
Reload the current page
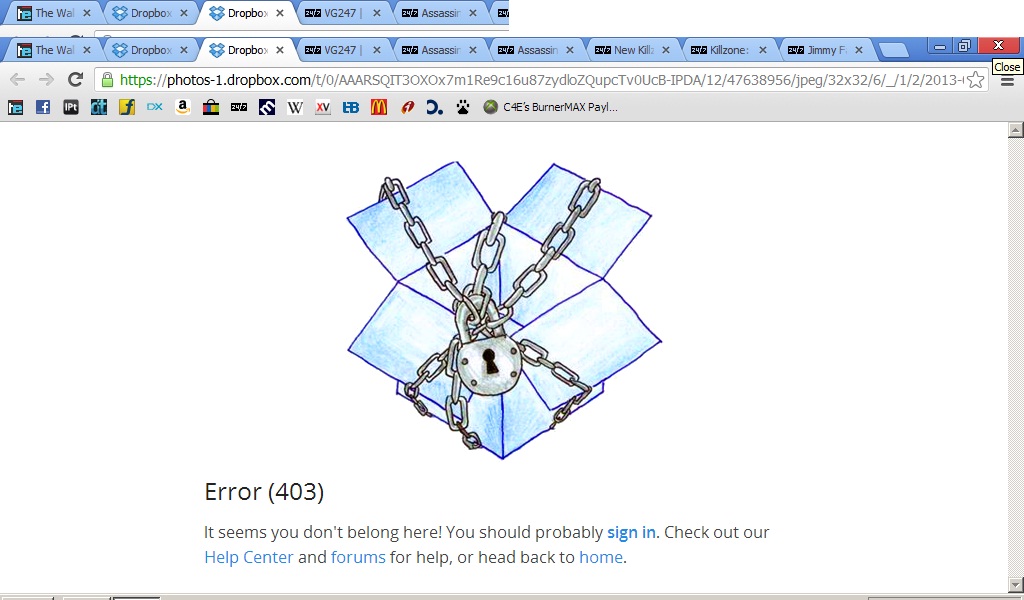pyautogui.click(x=75, y=80)
